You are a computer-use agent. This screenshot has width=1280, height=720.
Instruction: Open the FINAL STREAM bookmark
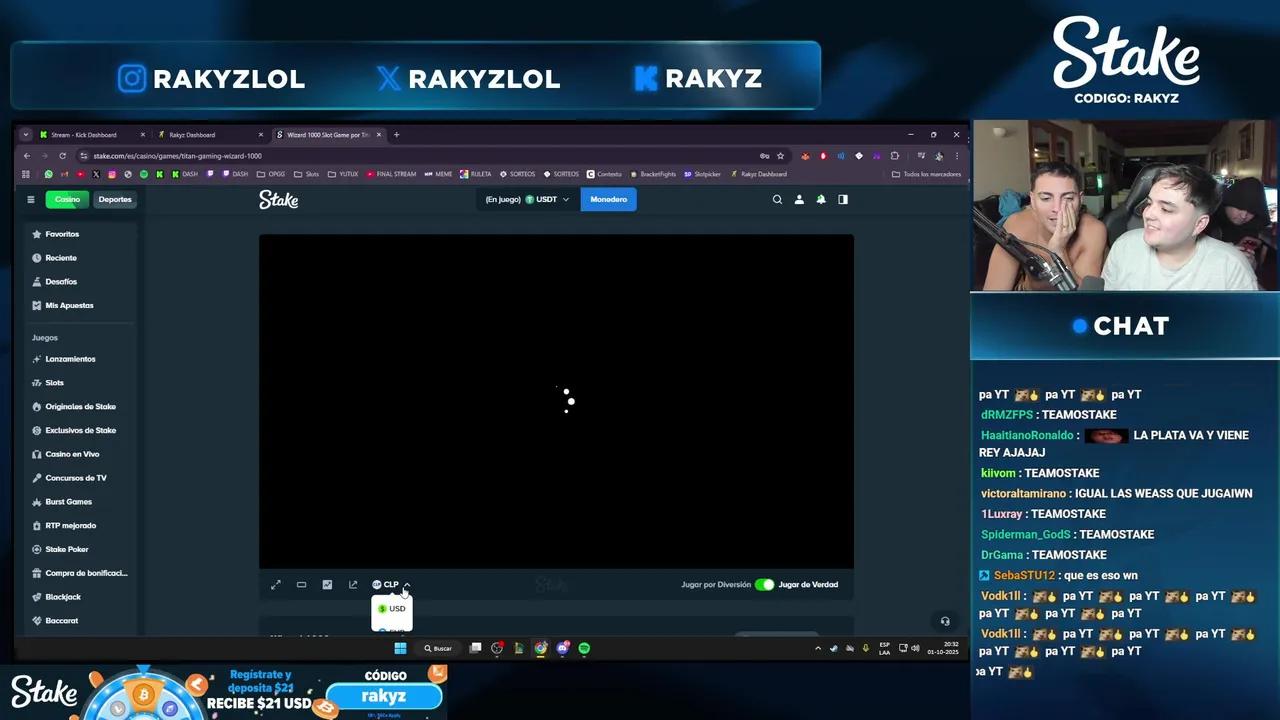(391, 174)
